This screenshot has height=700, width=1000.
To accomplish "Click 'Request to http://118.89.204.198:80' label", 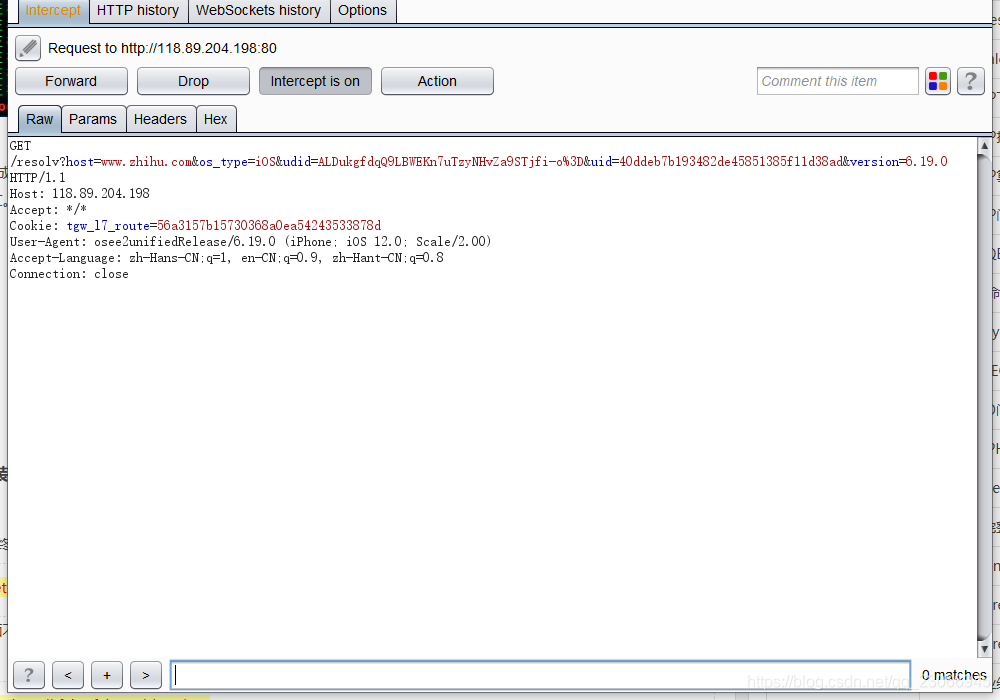I will 163,48.
